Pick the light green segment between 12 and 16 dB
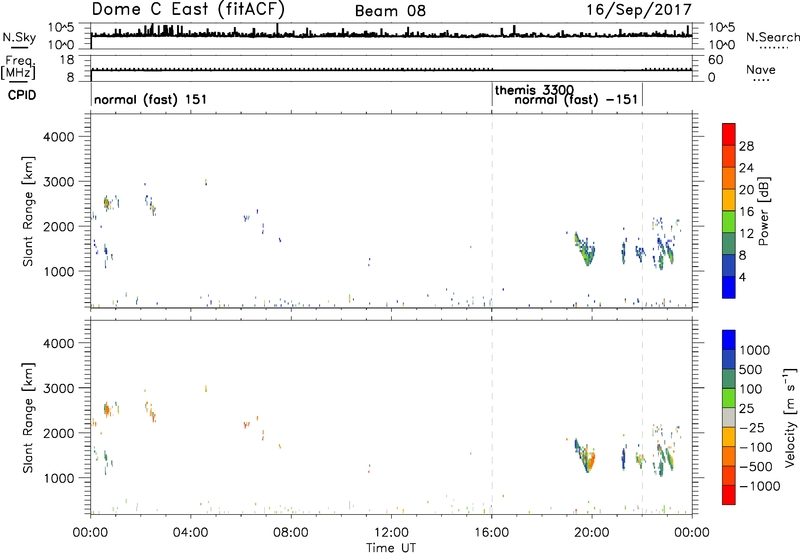 click(729, 221)
